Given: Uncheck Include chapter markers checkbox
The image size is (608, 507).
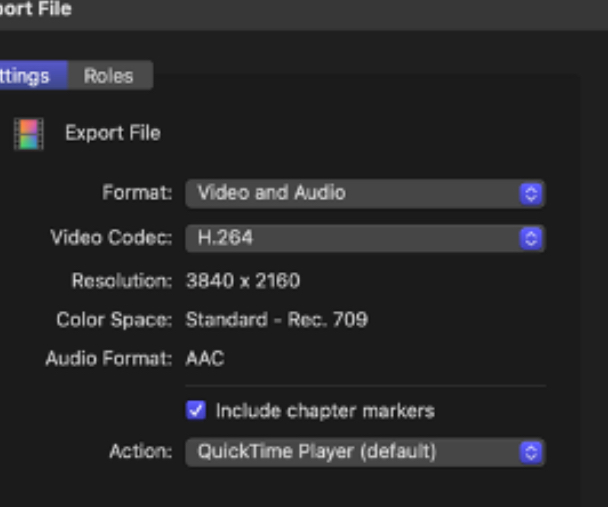Looking at the screenshot, I should tap(196, 410).
